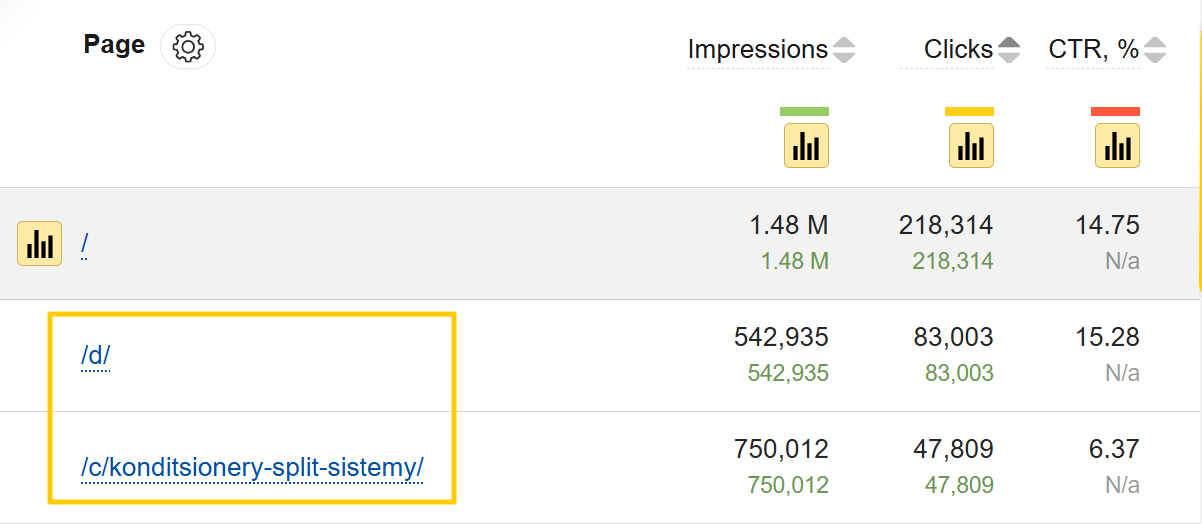Click the Impressions column header

pyautogui.click(x=757, y=49)
